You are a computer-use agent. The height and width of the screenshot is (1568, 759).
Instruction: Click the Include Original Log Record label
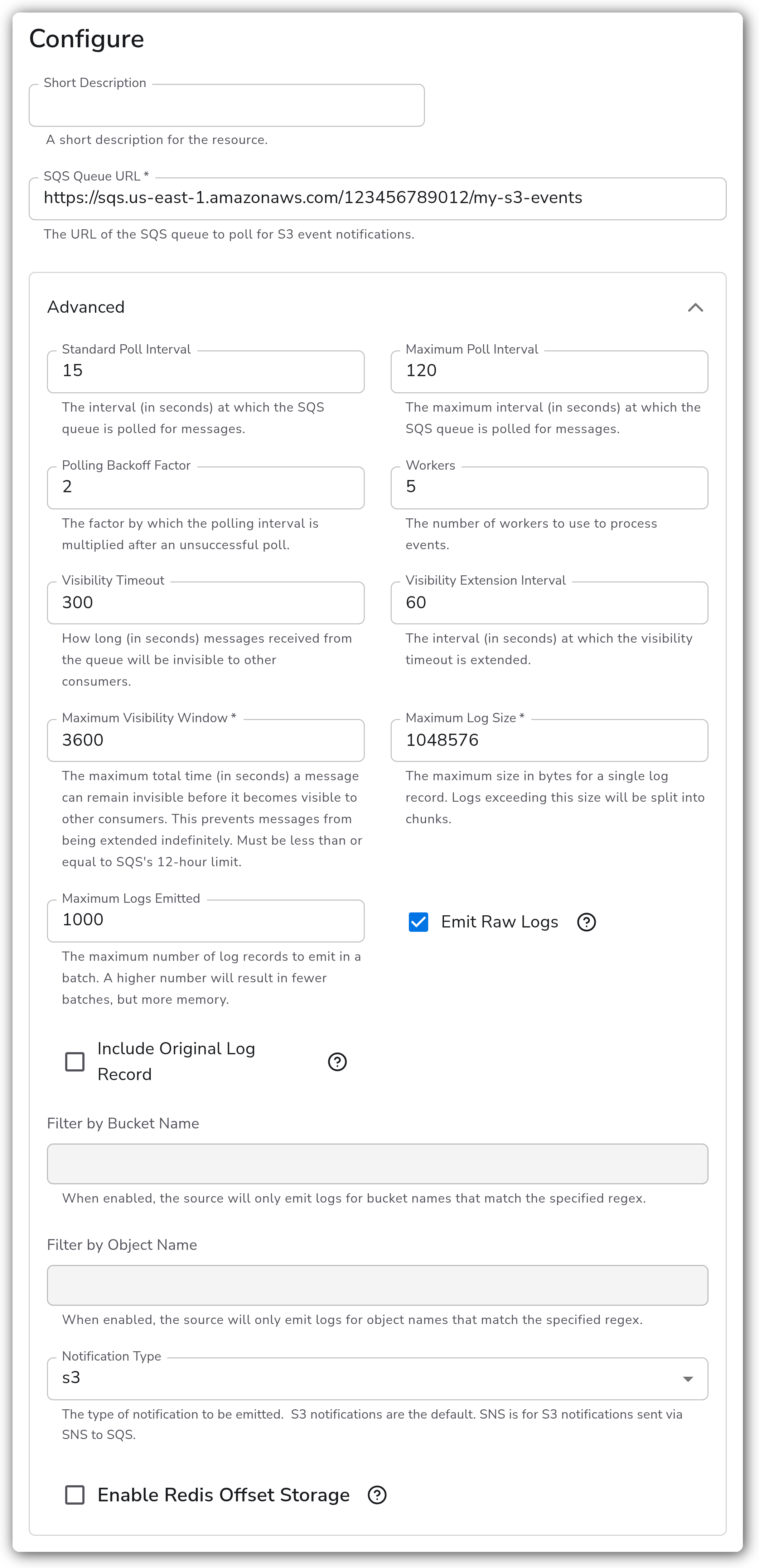tap(177, 1061)
